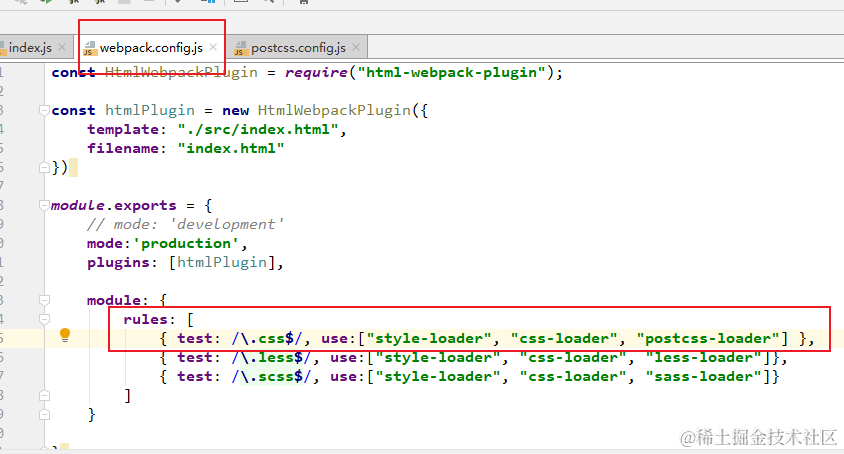Click the /\.less$/ regex pattern
844x454 pixels.
(271, 358)
